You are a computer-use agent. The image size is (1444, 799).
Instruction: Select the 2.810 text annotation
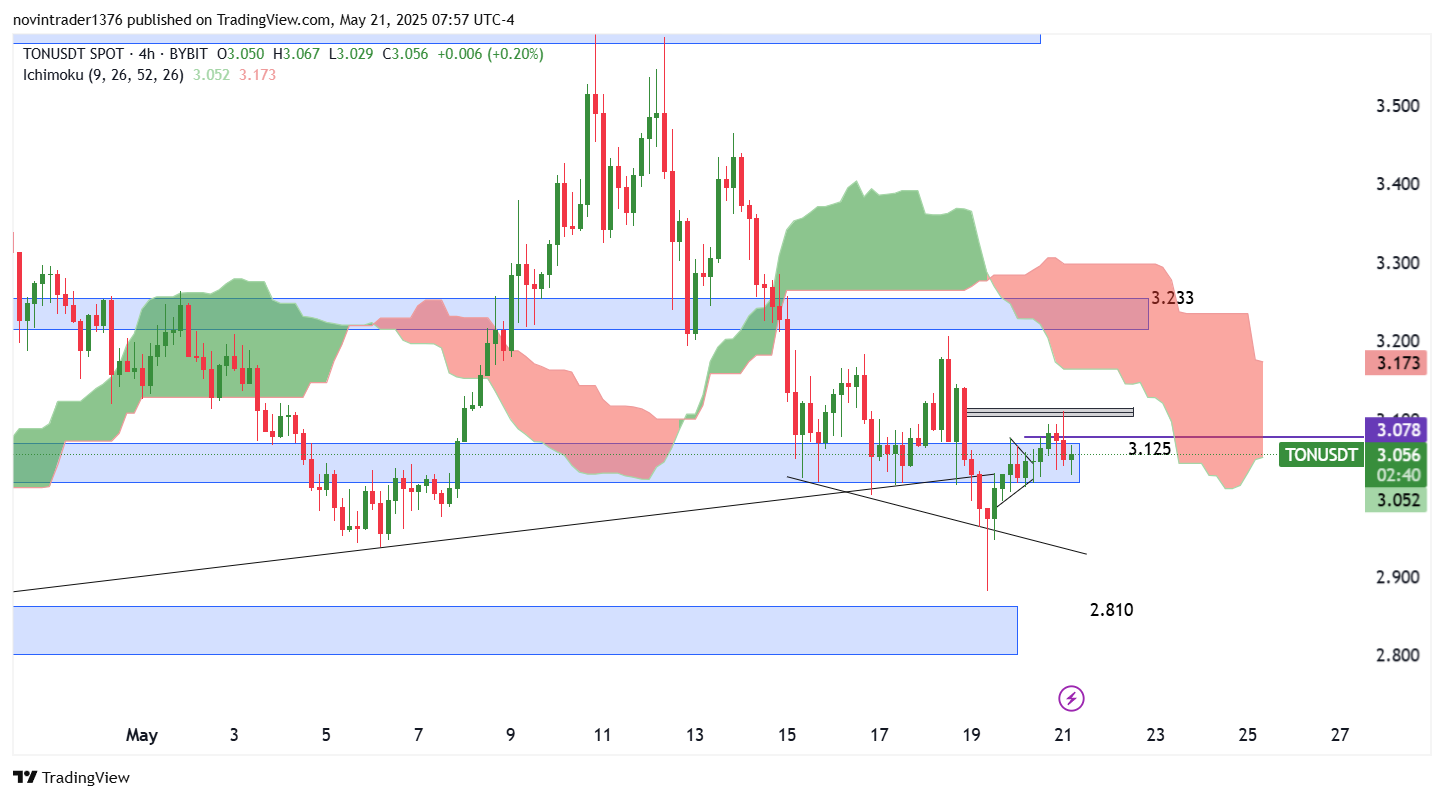1111,610
